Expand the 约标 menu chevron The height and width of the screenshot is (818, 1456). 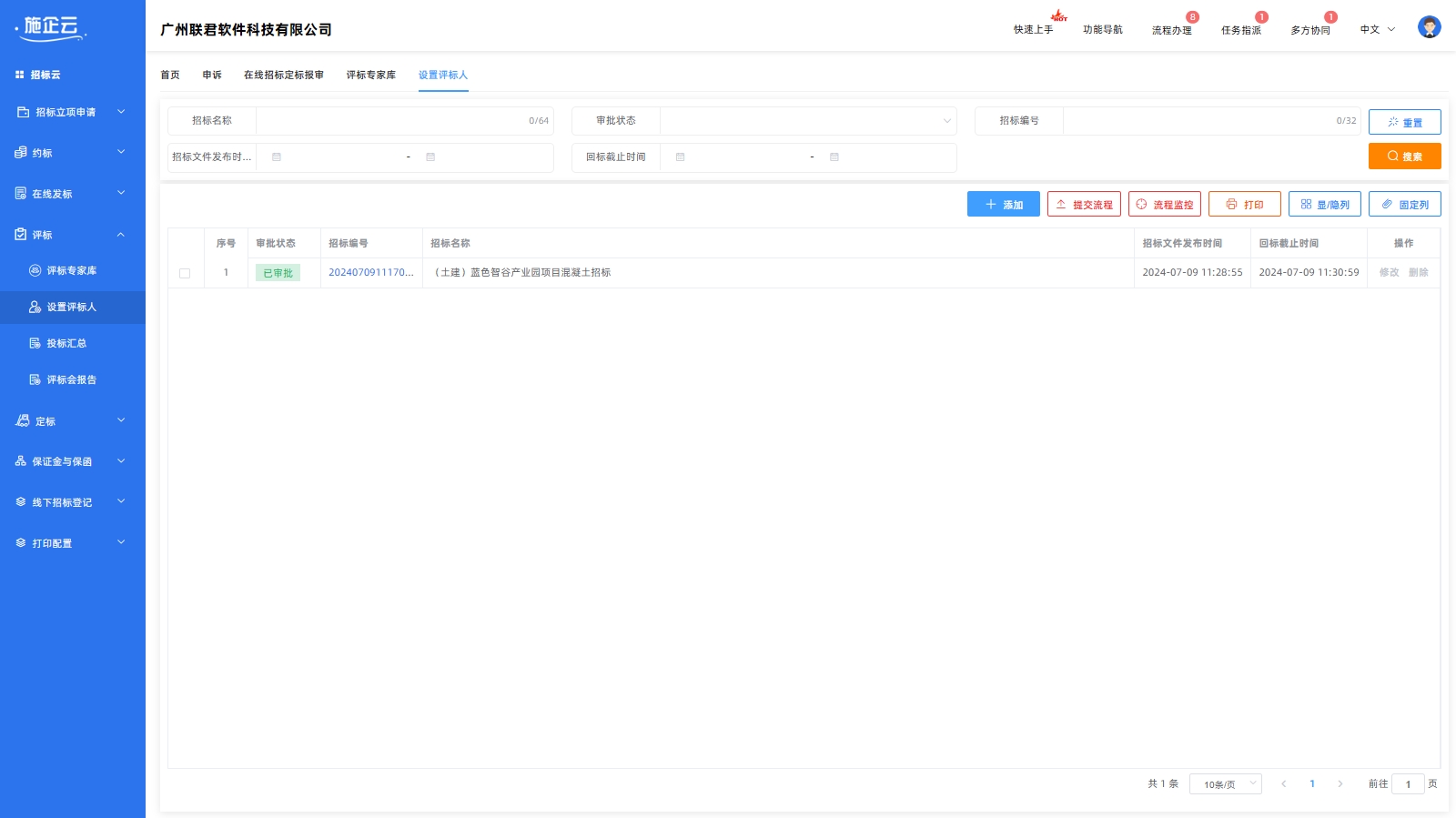121,152
